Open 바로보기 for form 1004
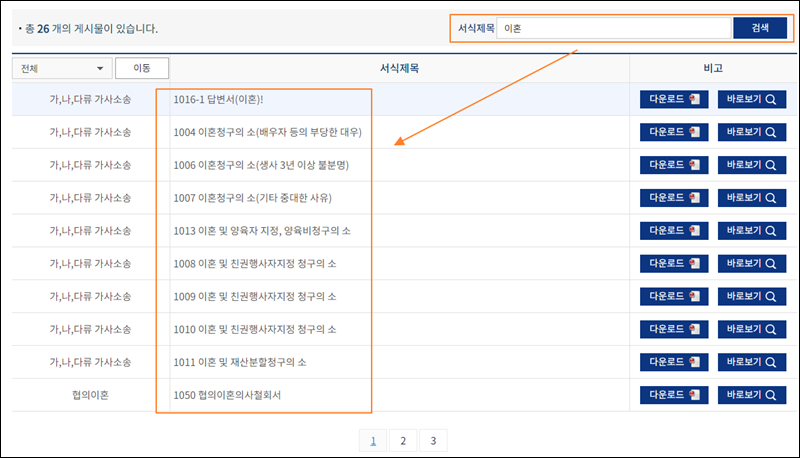The width and height of the screenshot is (800, 458). 752,132
